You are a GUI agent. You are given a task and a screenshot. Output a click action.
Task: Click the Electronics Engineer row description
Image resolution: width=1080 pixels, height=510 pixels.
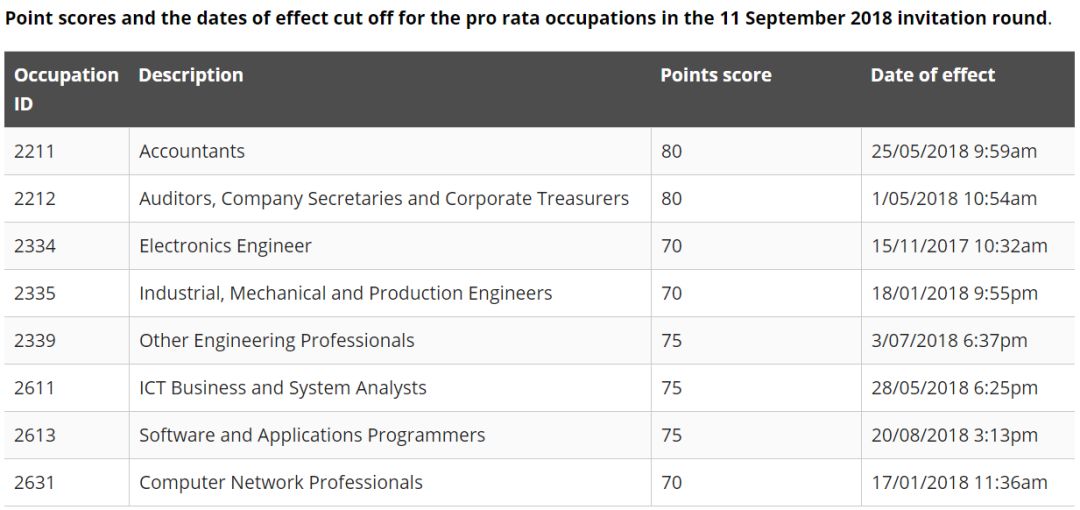tap(225, 246)
